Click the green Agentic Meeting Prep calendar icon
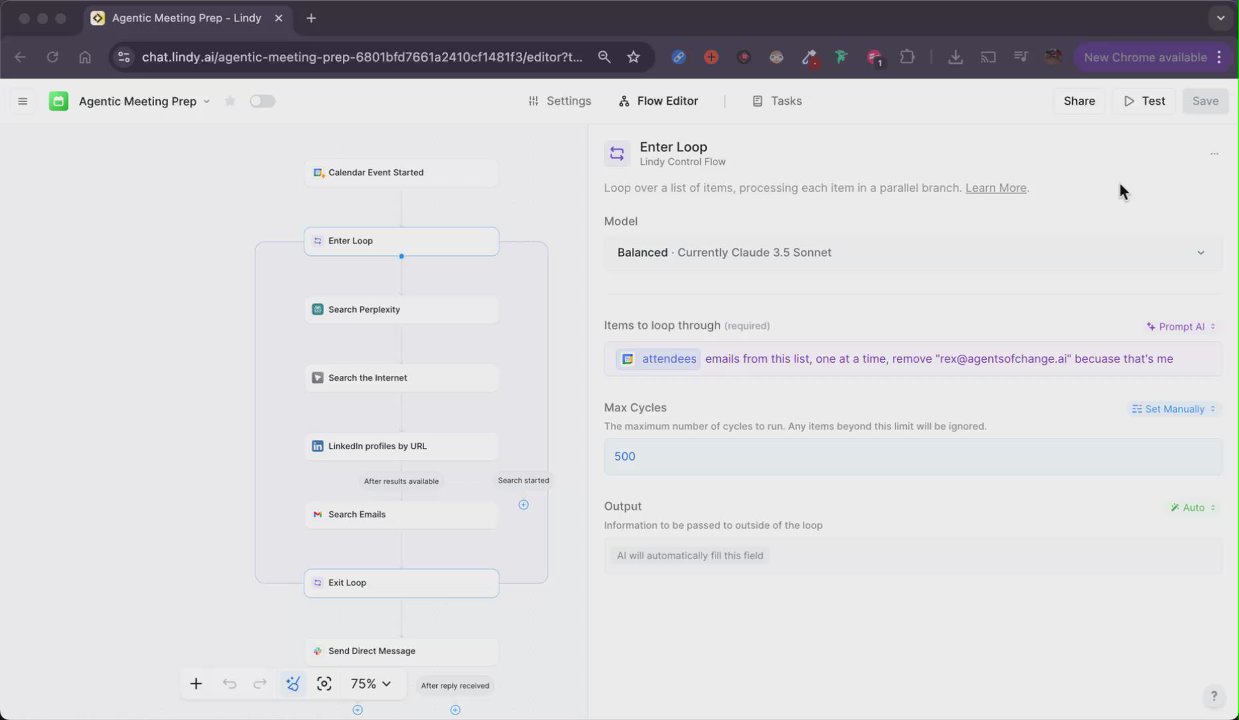The width and height of the screenshot is (1239, 720). pyautogui.click(x=59, y=101)
